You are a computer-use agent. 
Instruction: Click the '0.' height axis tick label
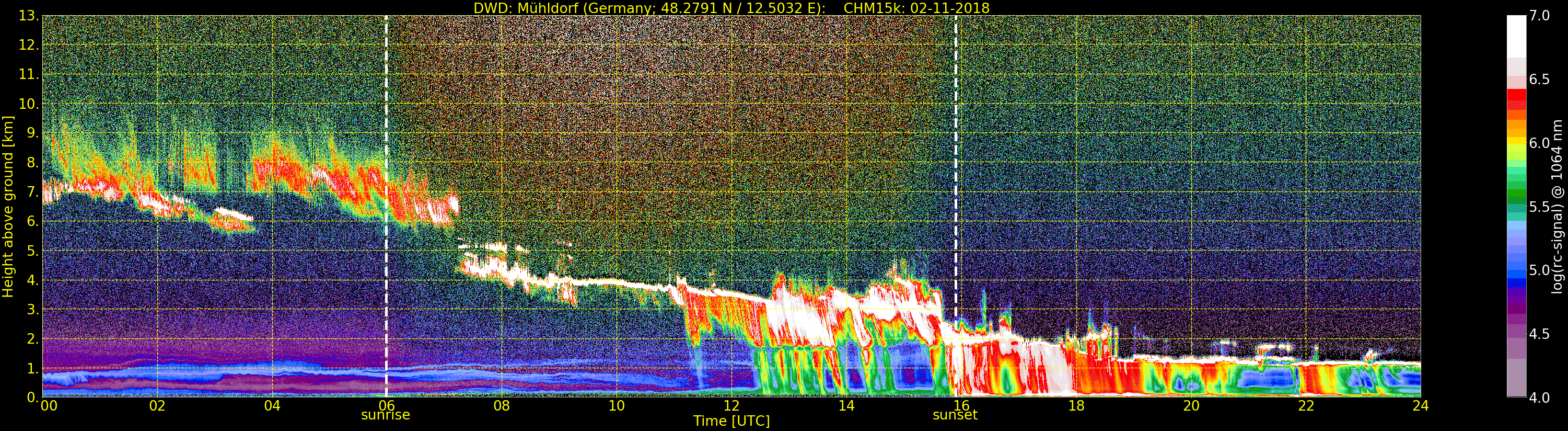(x=33, y=398)
